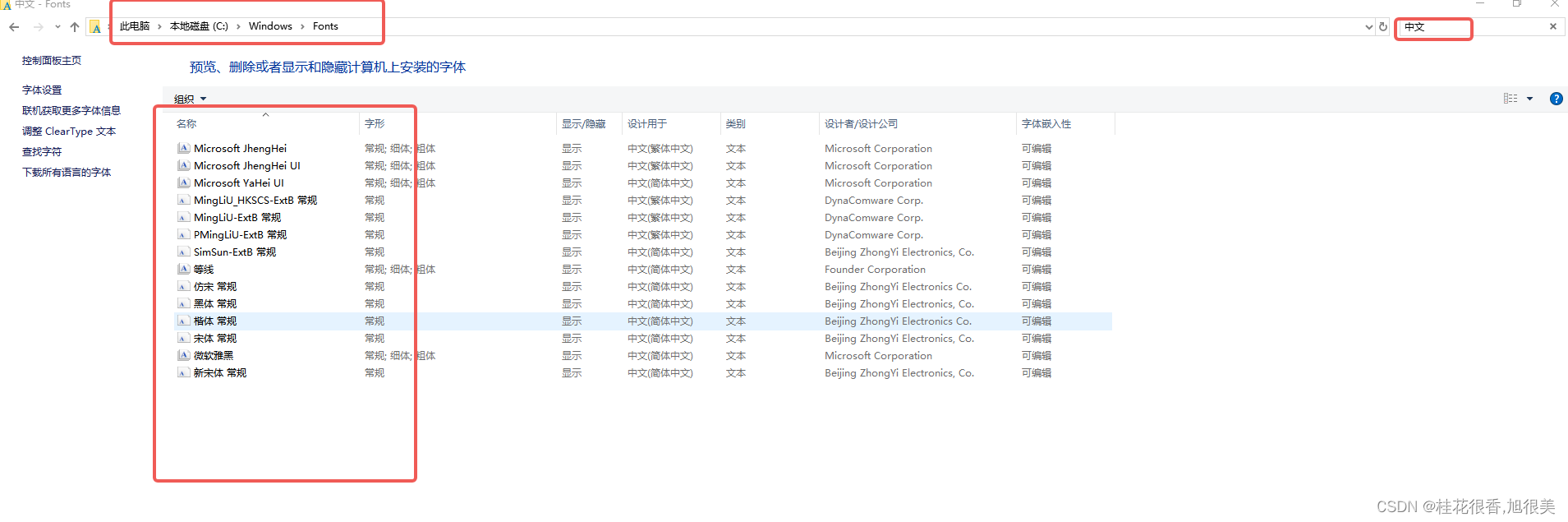This screenshot has width=1568, height=522.
Task: Open 下载所有语言的字体 link
Action: point(67,173)
